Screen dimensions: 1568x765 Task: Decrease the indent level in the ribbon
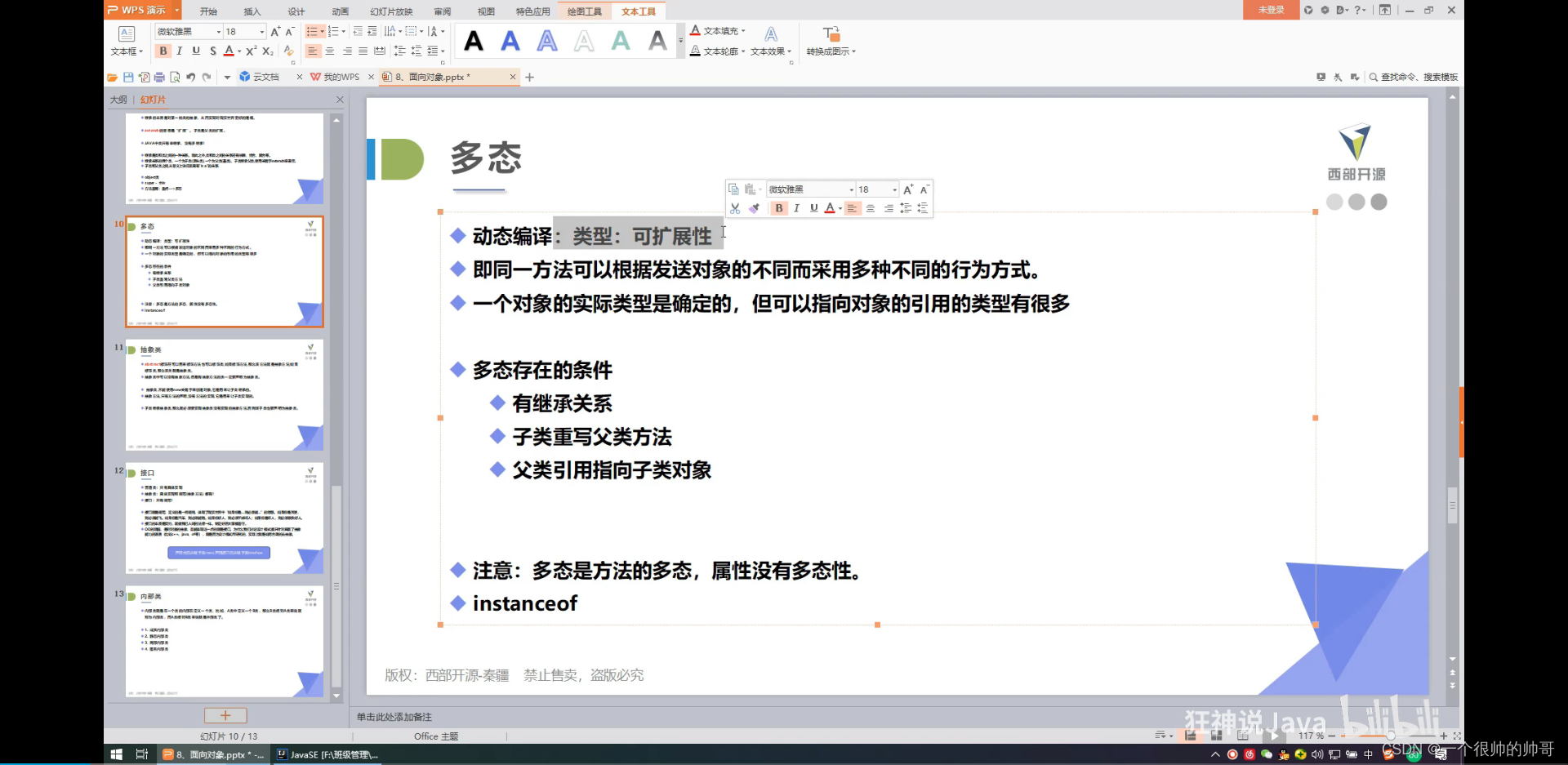coord(358,31)
